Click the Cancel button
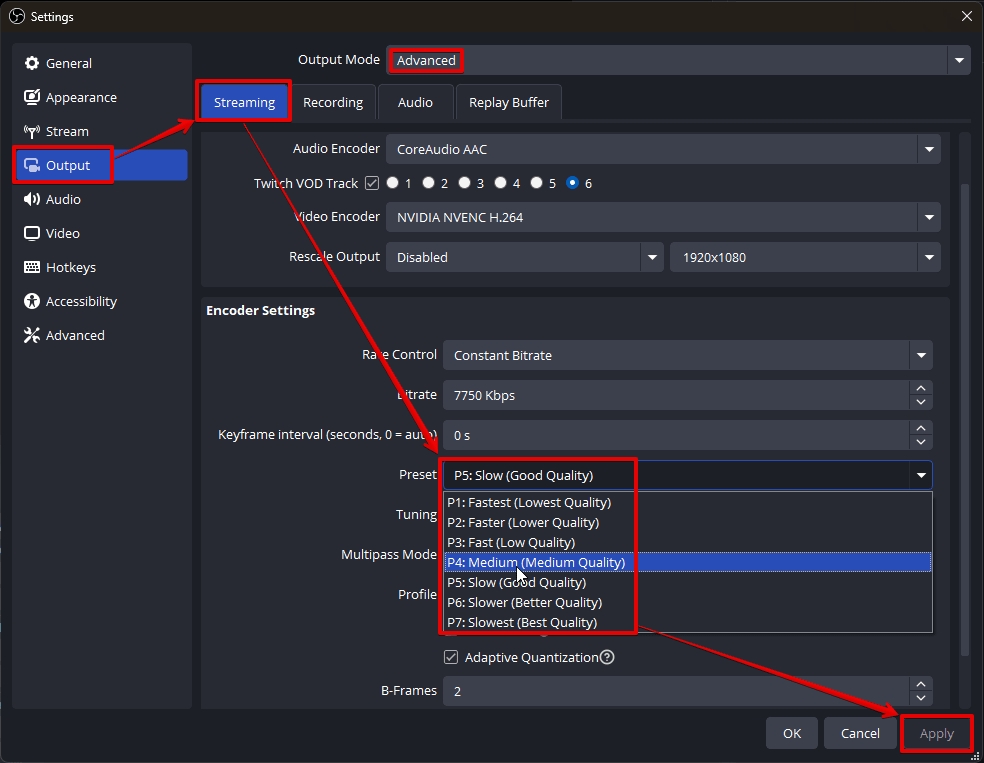The image size is (984, 763). point(860,734)
